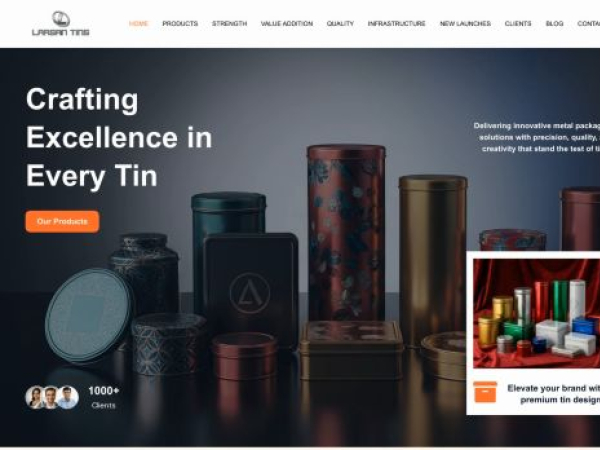Go to the Clients page
The height and width of the screenshot is (450, 600).
click(518, 24)
